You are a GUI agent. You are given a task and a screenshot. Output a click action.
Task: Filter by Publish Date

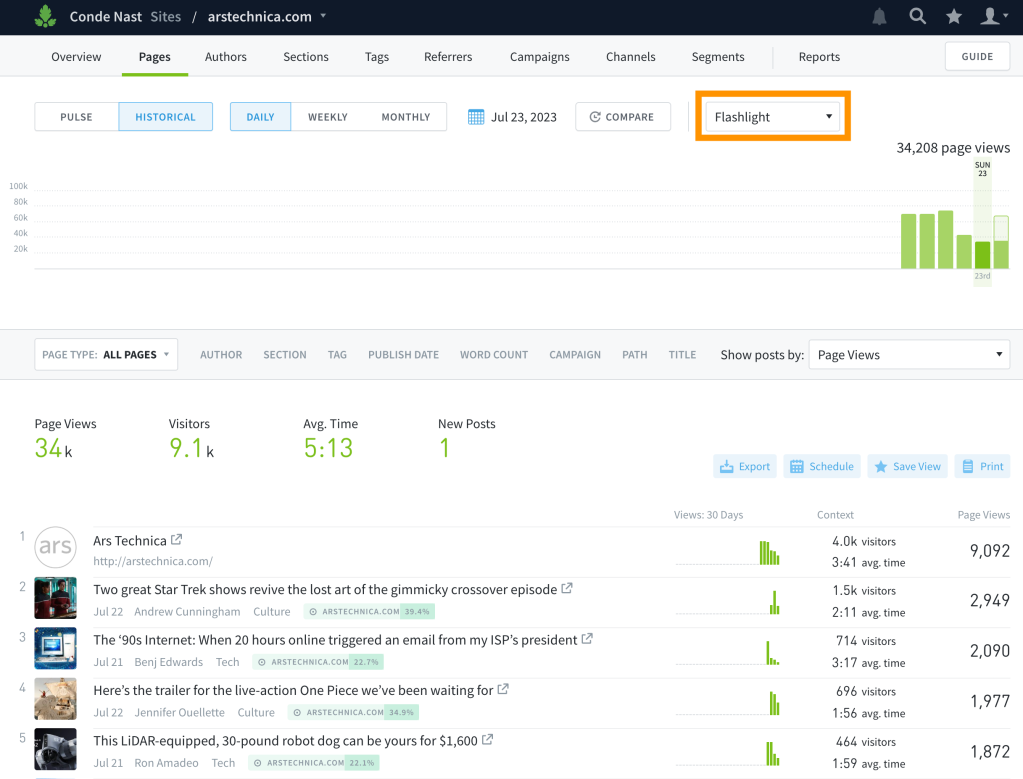point(403,355)
